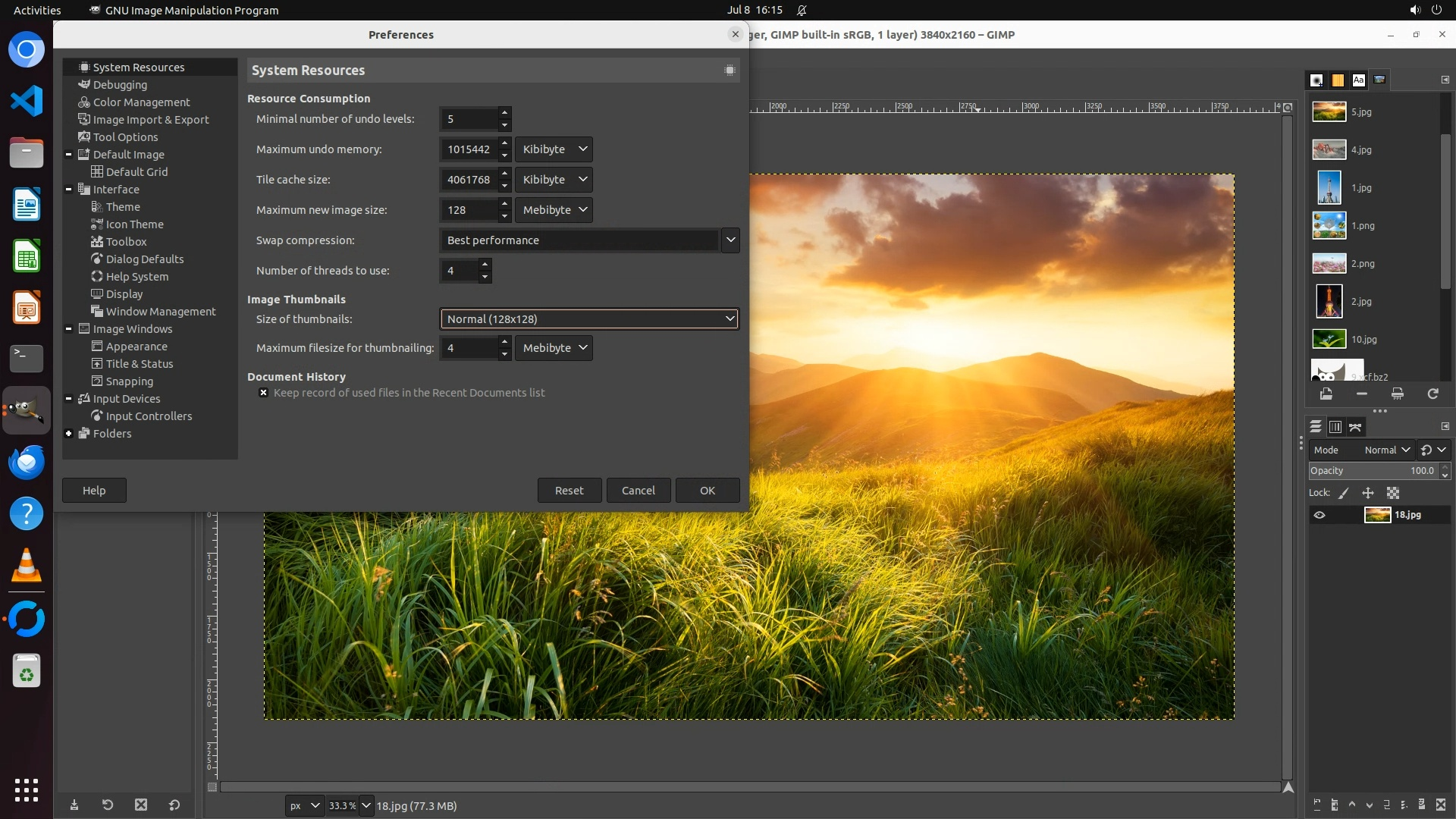1456x819 pixels.
Task: Open the Channels tab
Action: 1335,427
